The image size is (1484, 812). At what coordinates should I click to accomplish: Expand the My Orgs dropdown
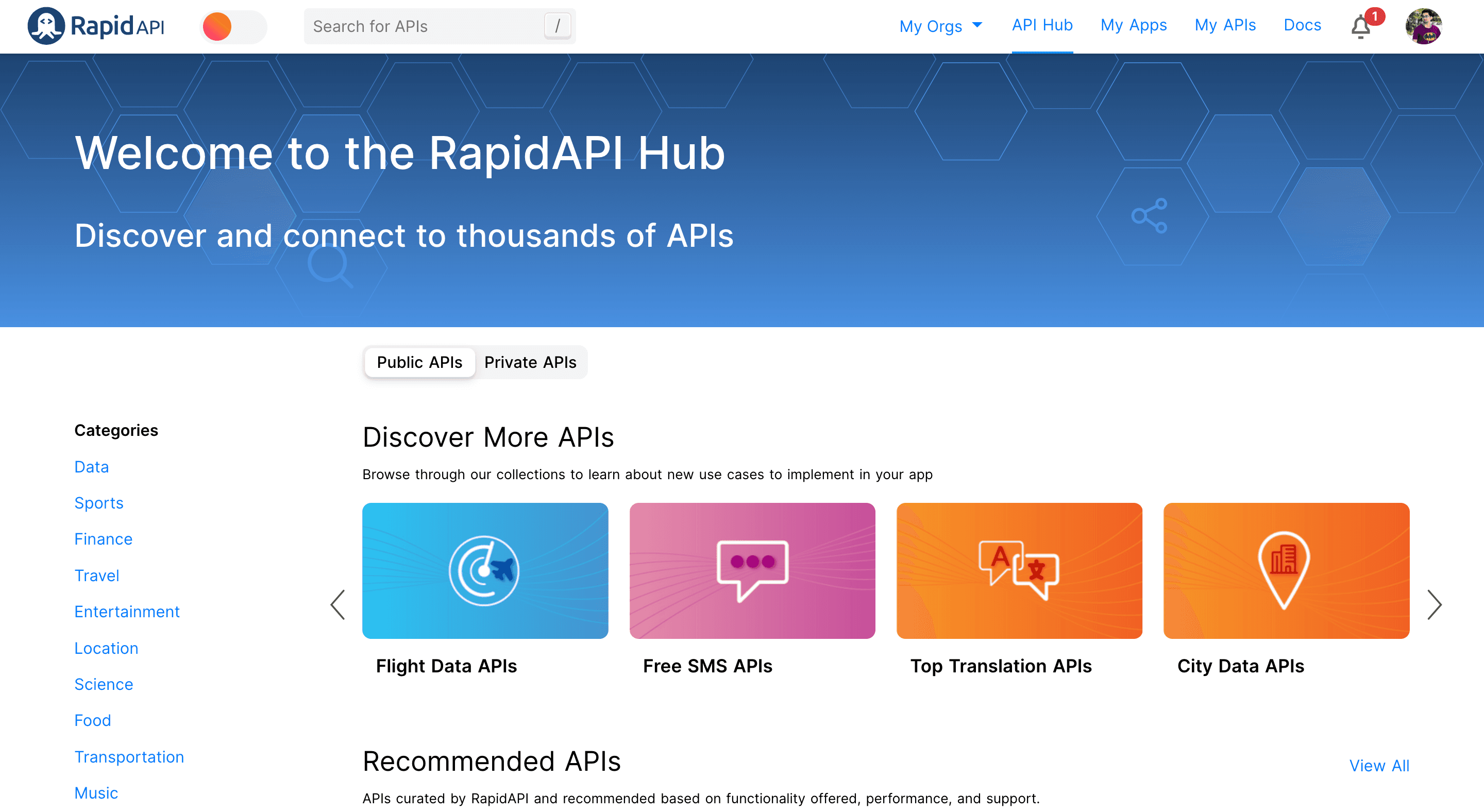pos(940,26)
